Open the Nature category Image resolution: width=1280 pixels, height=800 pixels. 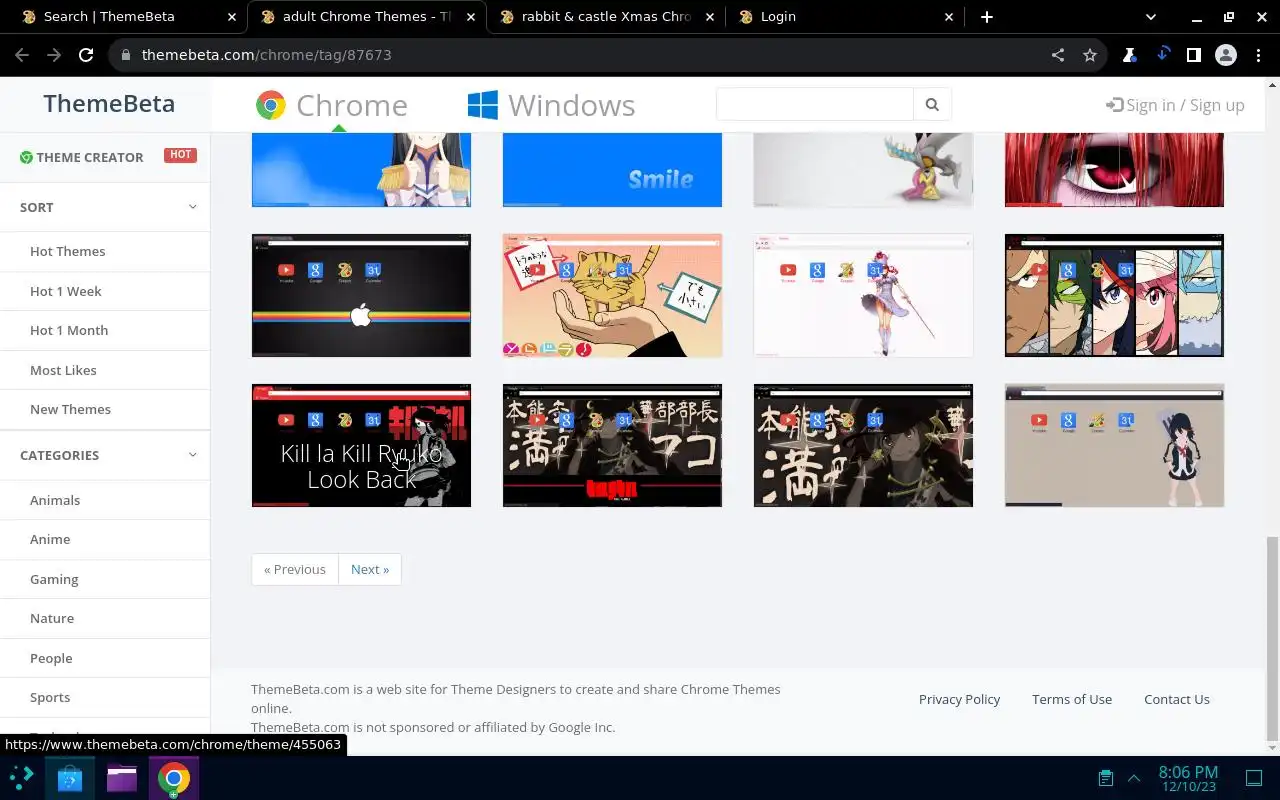52,618
